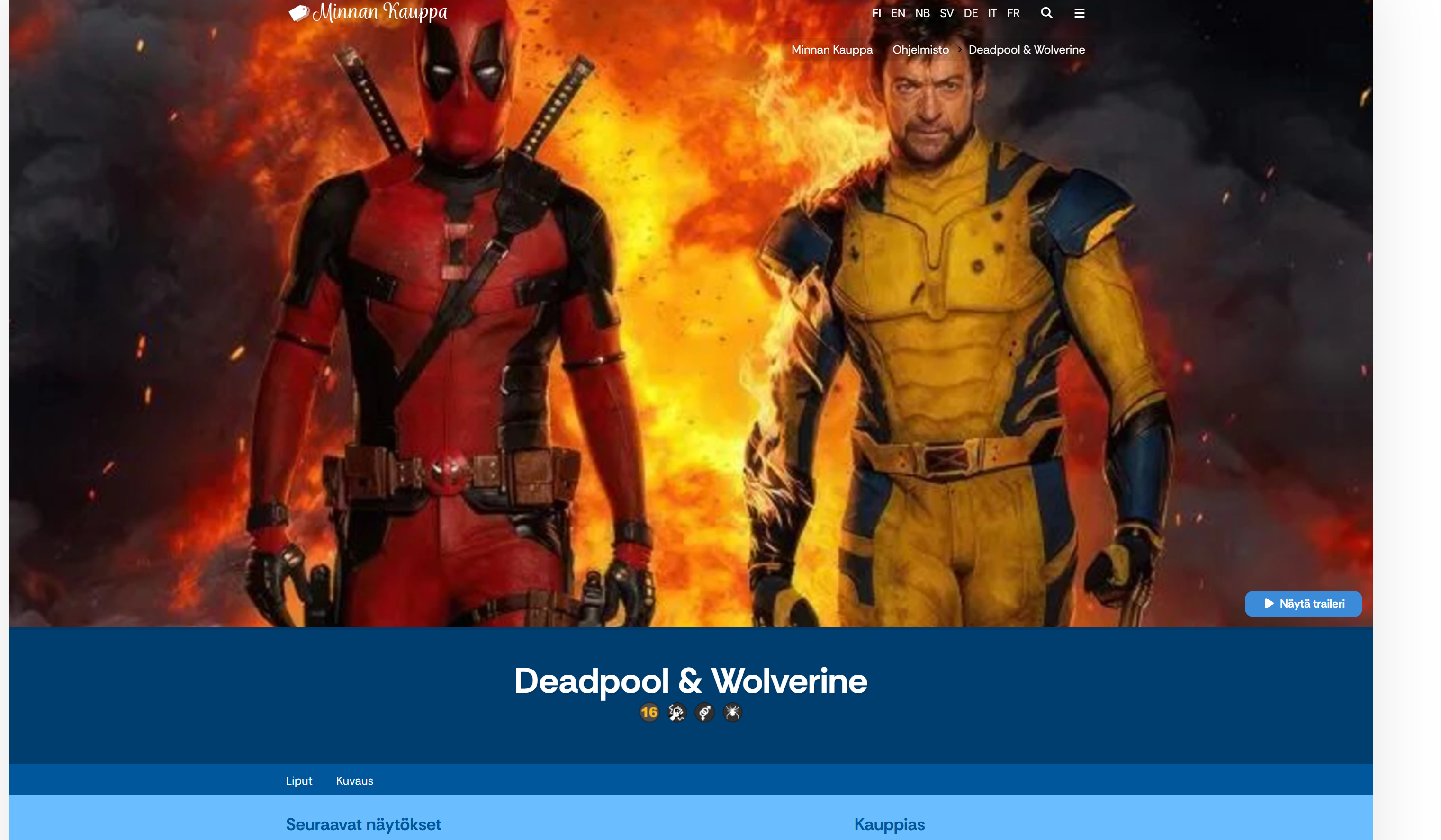Image resolution: width=1441 pixels, height=840 pixels.
Task: Click the Kauppias heading
Action: pos(889,824)
